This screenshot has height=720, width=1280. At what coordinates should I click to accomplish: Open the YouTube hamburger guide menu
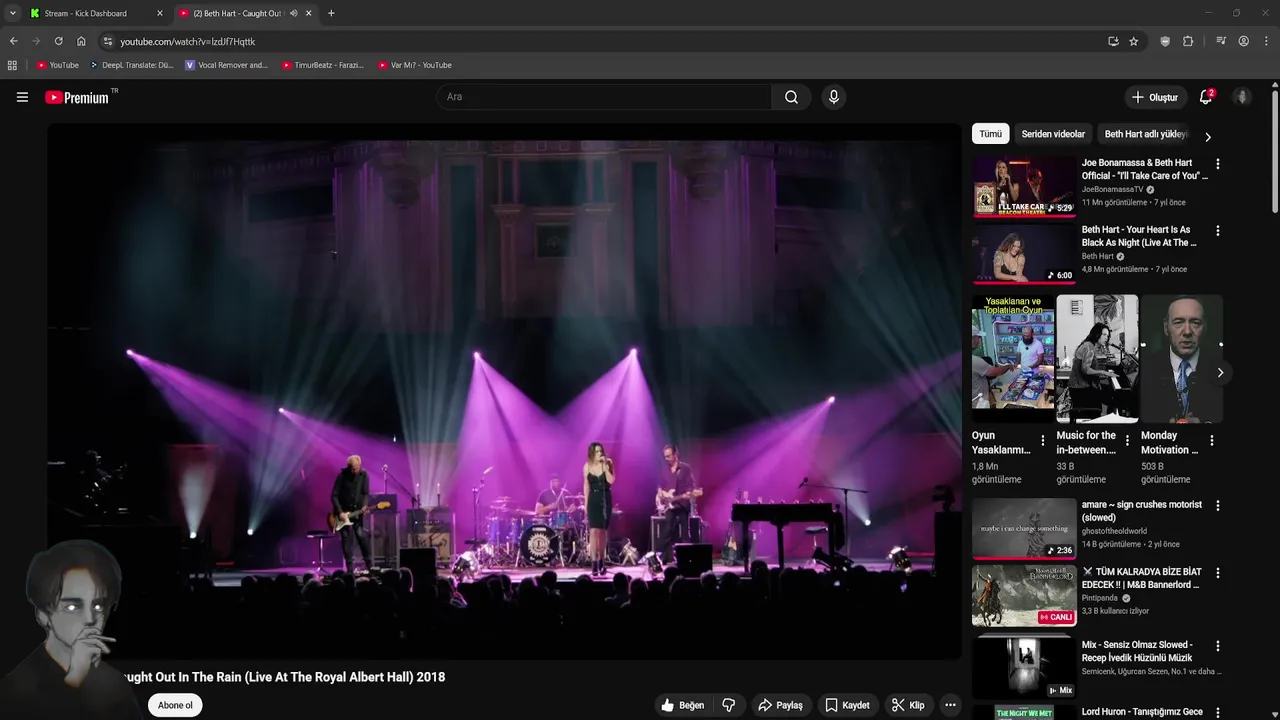(22, 97)
